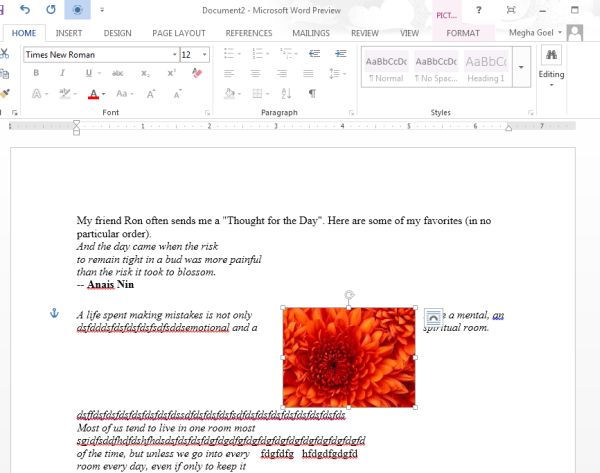This screenshot has height=473, width=600.
Task: Apply the Normal style
Action: 386,68
